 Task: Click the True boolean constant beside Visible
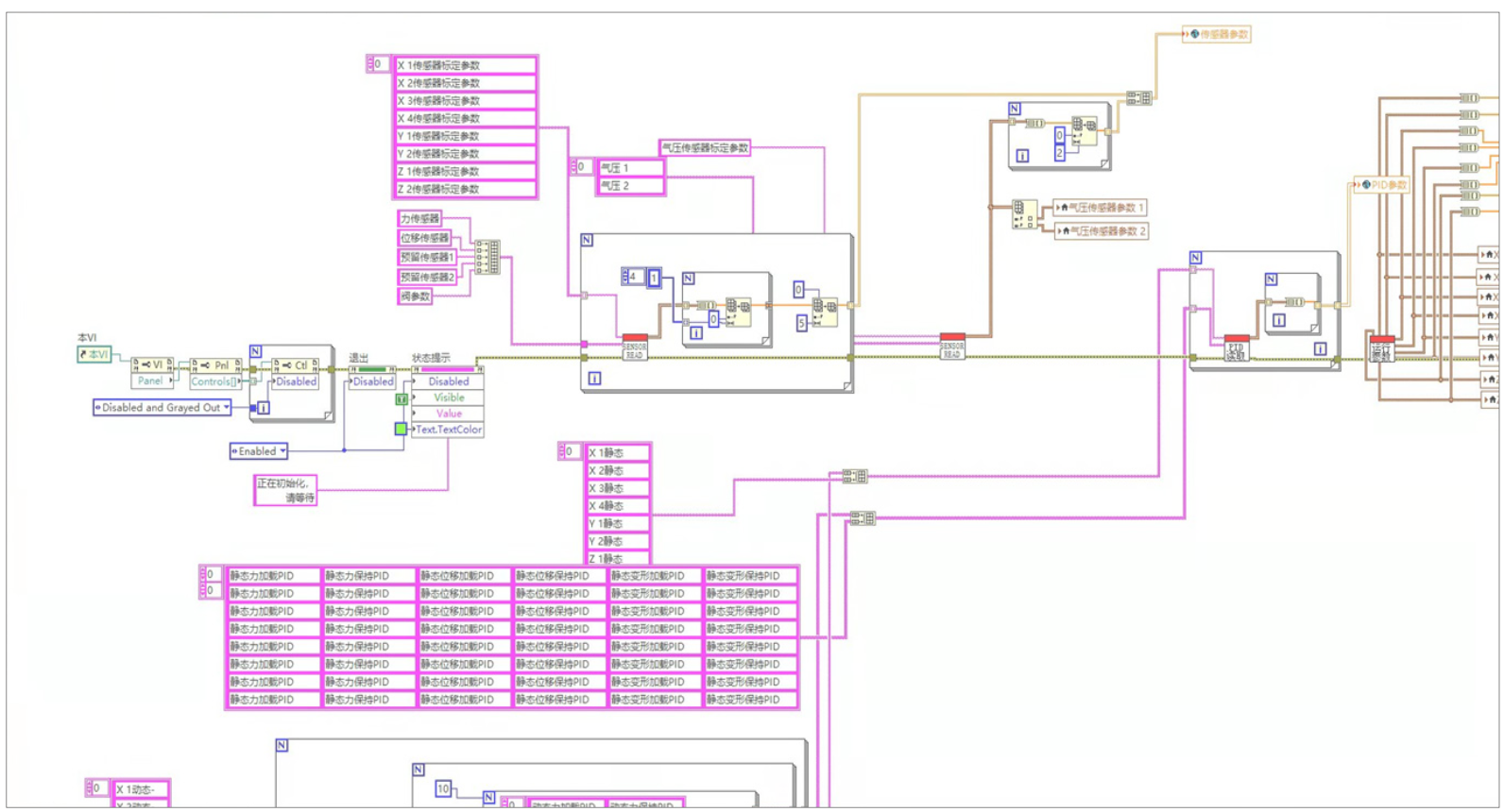click(x=402, y=399)
